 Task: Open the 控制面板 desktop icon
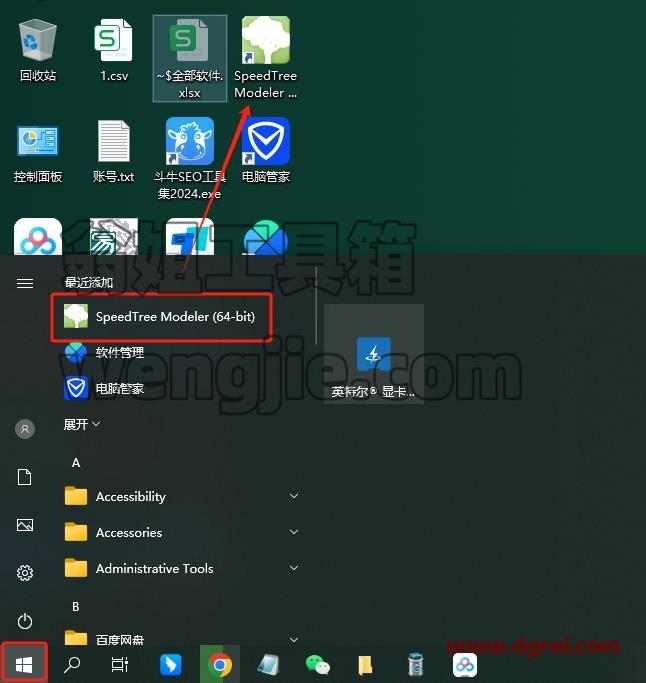tap(38, 152)
